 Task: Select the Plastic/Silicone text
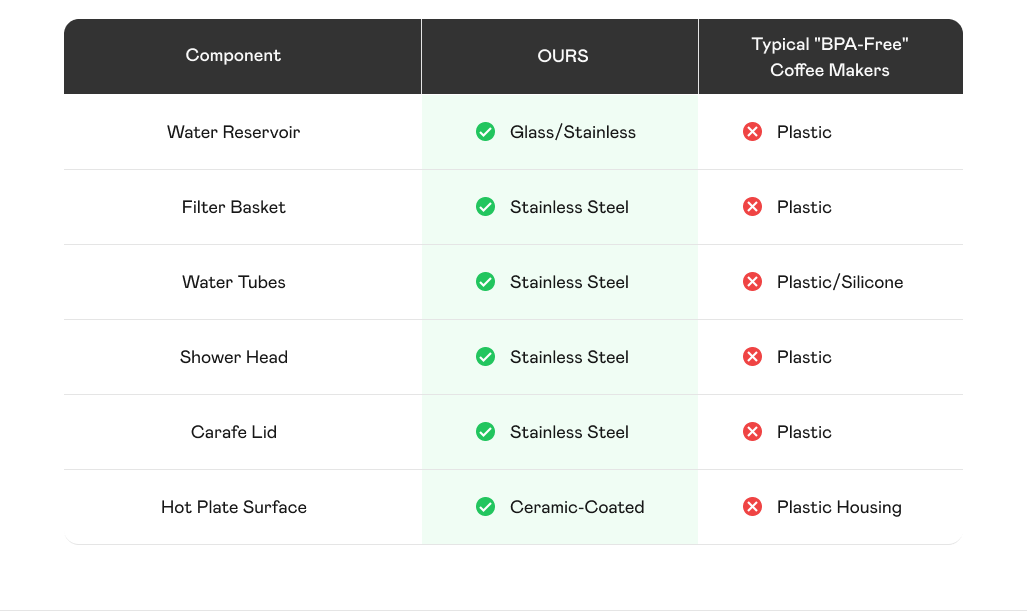839,282
